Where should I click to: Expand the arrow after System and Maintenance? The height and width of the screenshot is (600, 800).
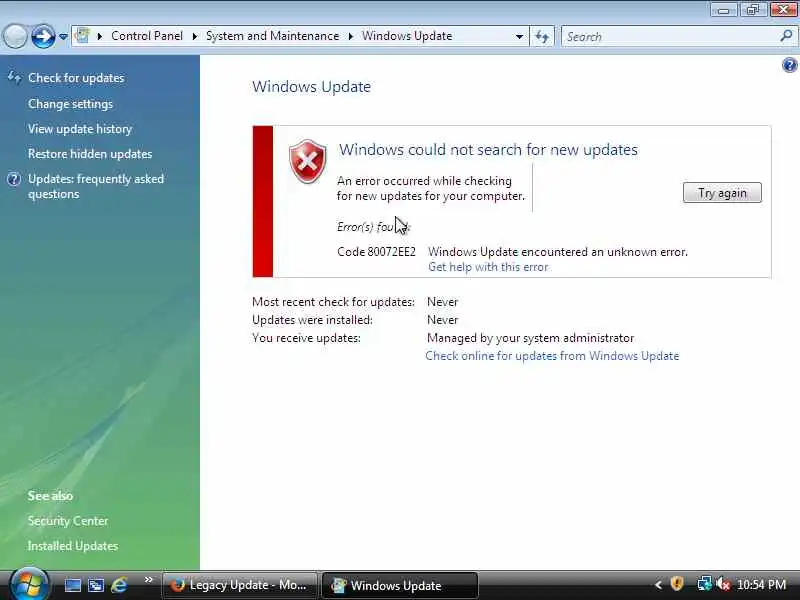coord(351,36)
